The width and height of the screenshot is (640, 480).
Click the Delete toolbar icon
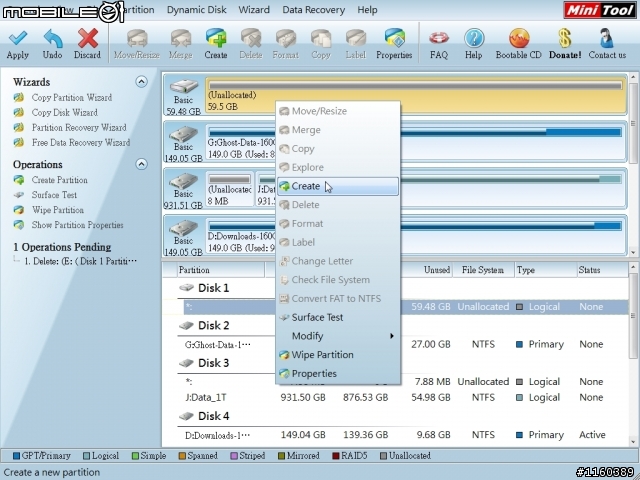(251, 38)
